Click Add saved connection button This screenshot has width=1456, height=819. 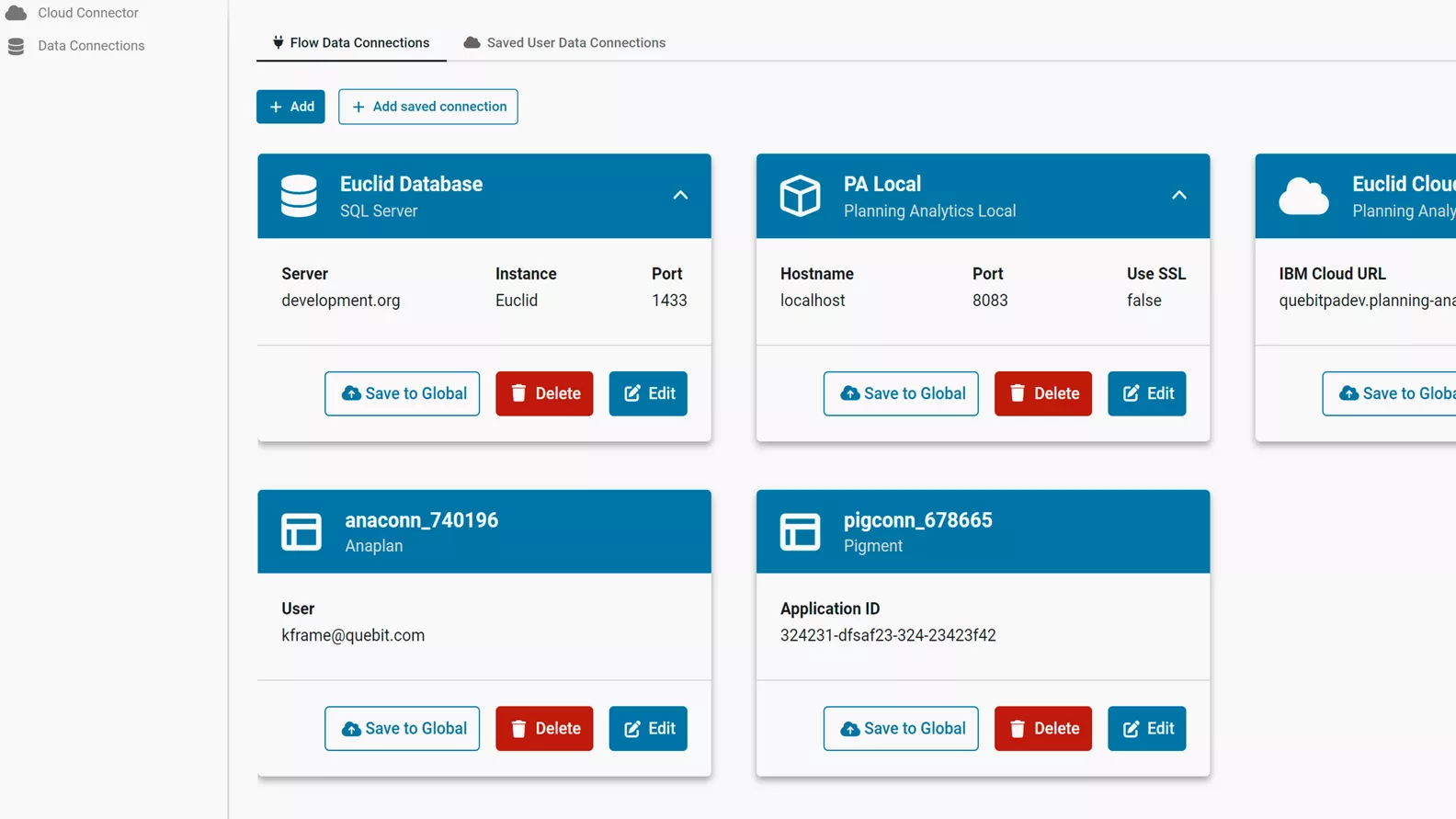pyautogui.click(x=427, y=107)
